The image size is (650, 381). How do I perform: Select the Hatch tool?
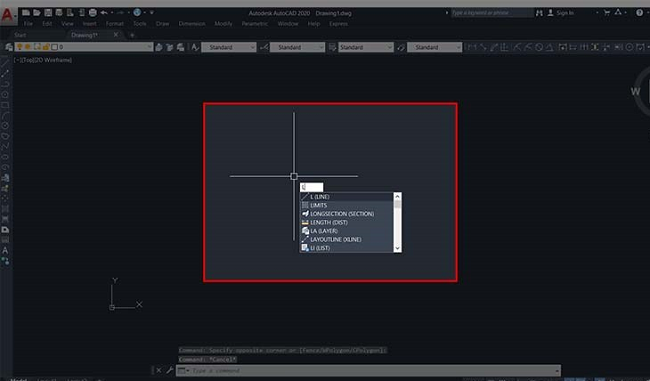click(x=5, y=209)
